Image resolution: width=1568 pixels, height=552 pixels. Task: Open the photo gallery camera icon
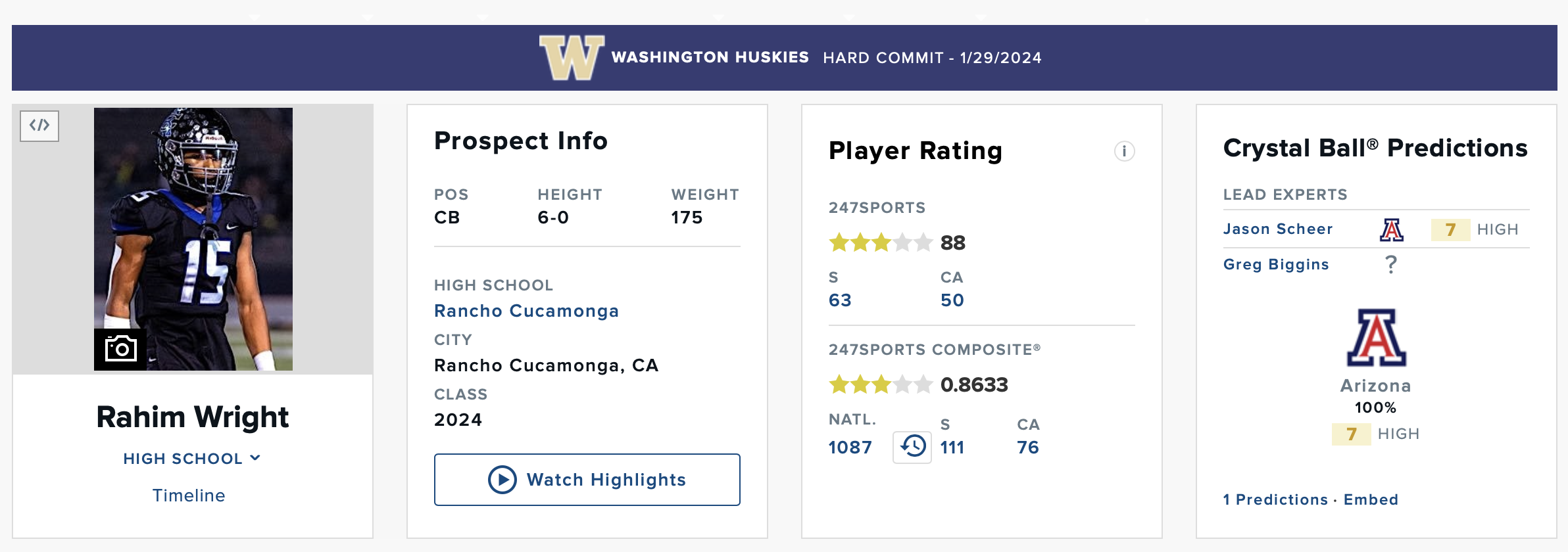(120, 349)
